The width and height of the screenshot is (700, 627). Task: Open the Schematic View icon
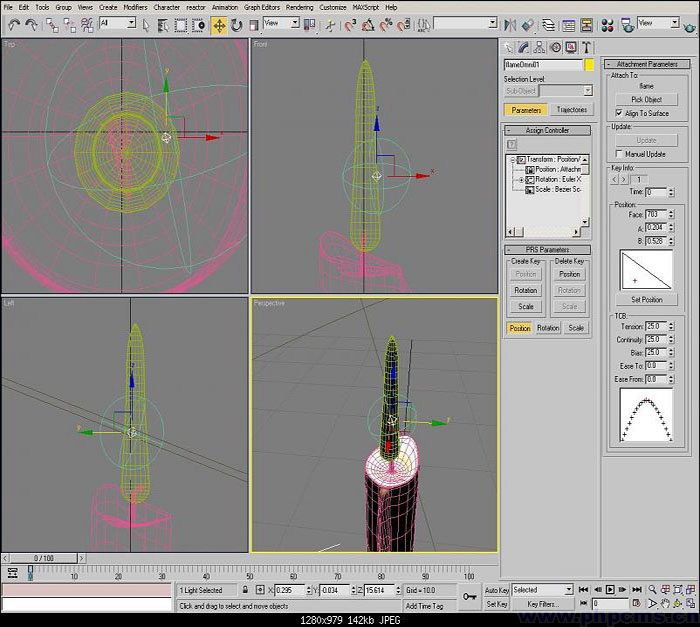coord(586,25)
